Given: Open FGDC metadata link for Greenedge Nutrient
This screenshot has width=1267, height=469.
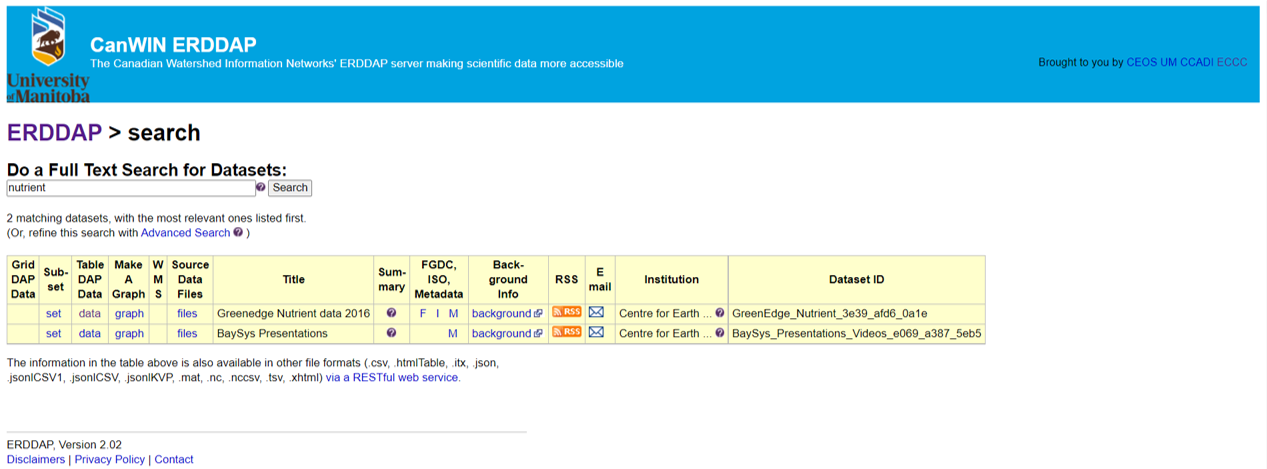Looking at the screenshot, I should (x=423, y=313).
